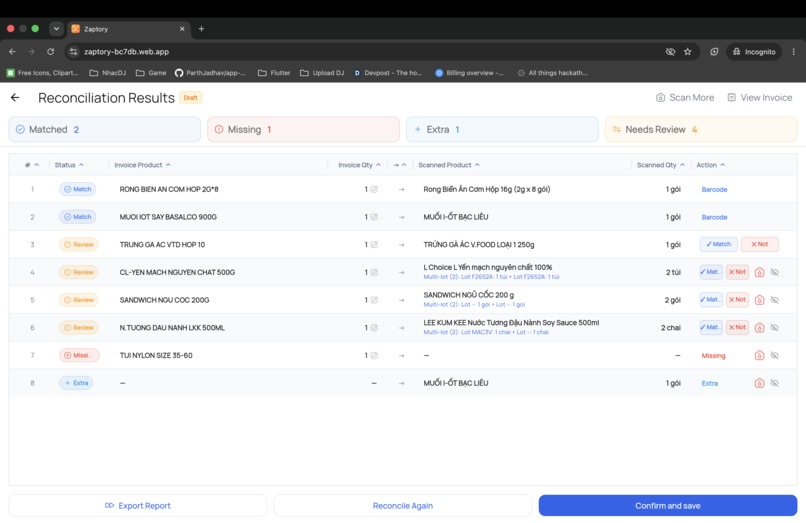
Task: Edit invoice qty for TUI NYLON SIZE 35-60
Action: (374, 355)
